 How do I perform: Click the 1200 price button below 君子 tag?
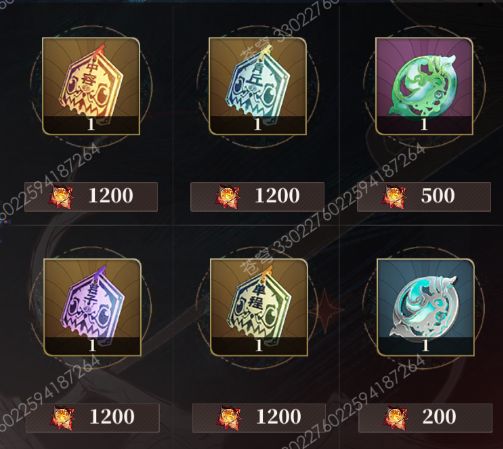click(92, 418)
